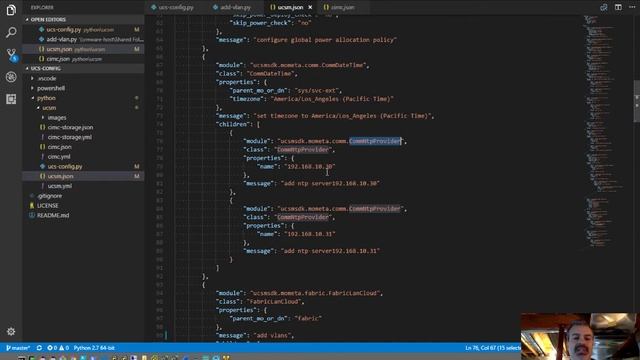Show errors and warnings count in status bar

[58, 348]
